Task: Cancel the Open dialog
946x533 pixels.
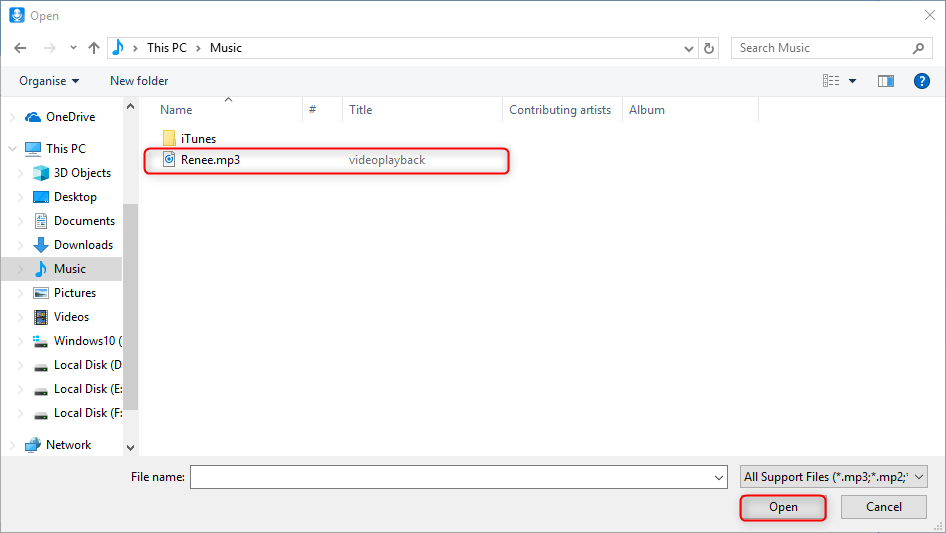Action: tap(883, 507)
